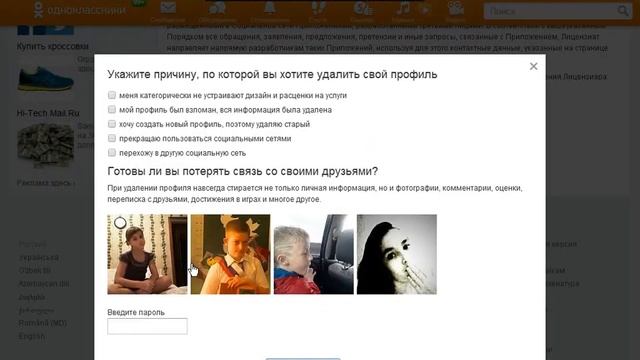Switch language to English
The image size is (640, 360).
pyautogui.click(x=32, y=336)
